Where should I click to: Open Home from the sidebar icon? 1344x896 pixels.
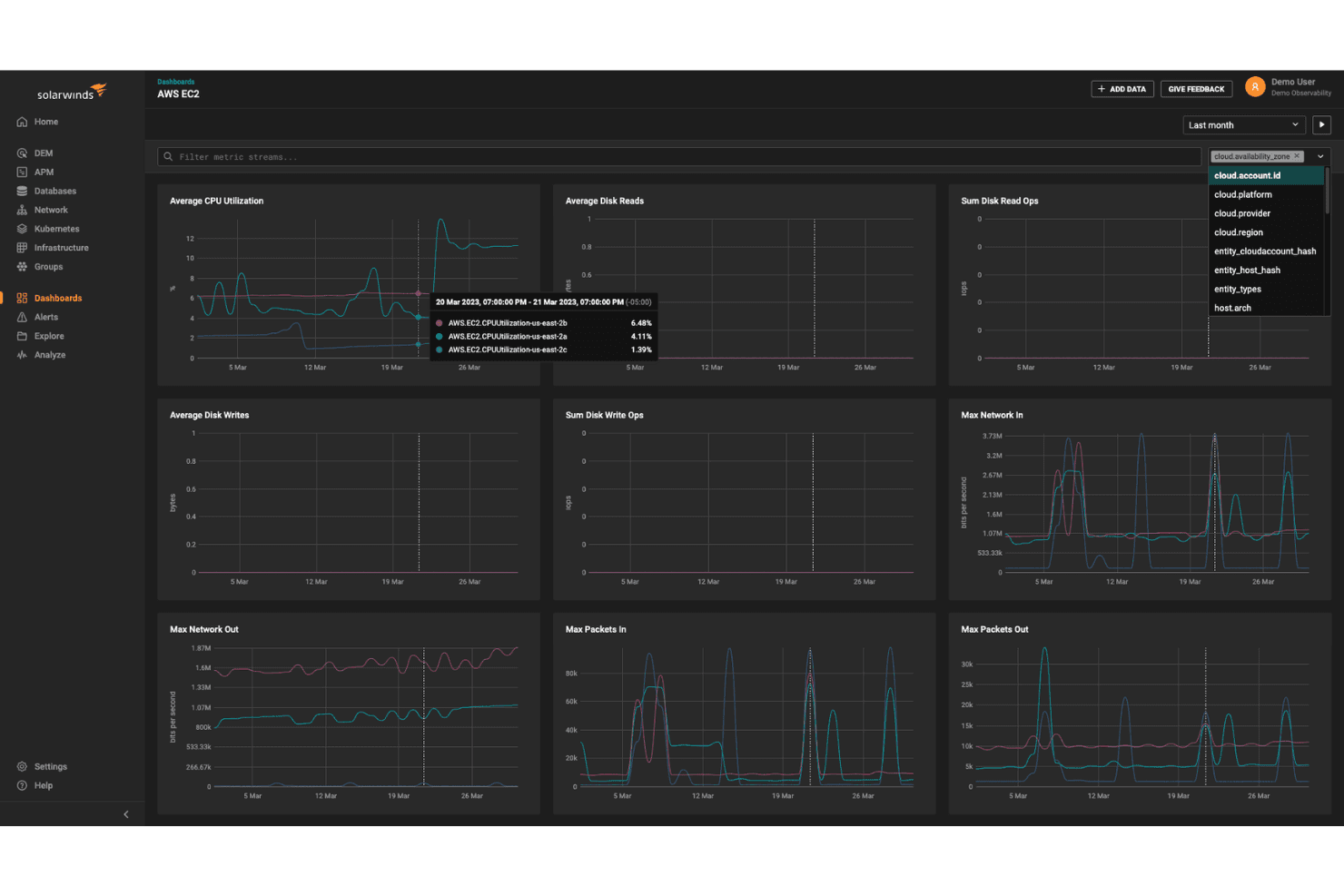pos(22,122)
